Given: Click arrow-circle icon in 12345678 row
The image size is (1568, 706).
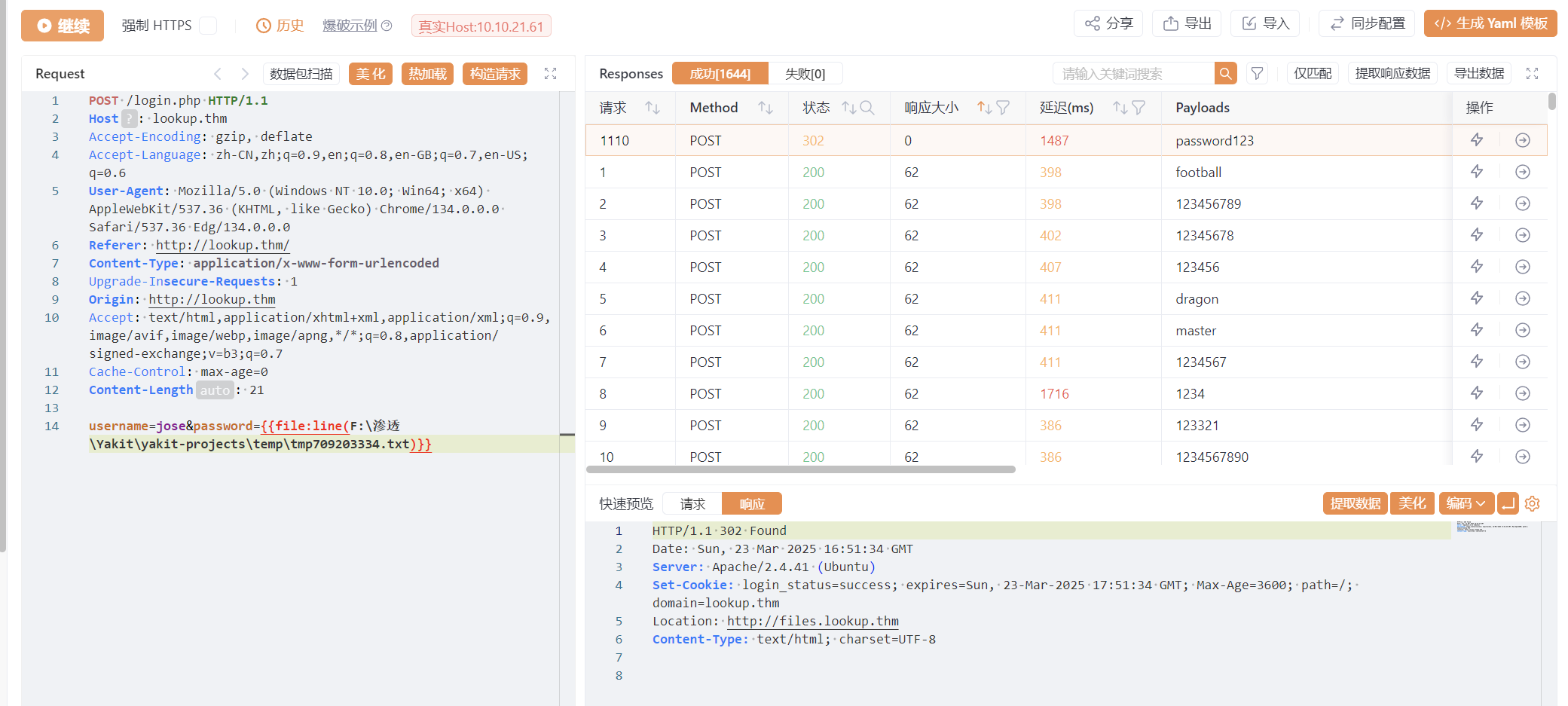Looking at the screenshot, I should point(1523,235).
